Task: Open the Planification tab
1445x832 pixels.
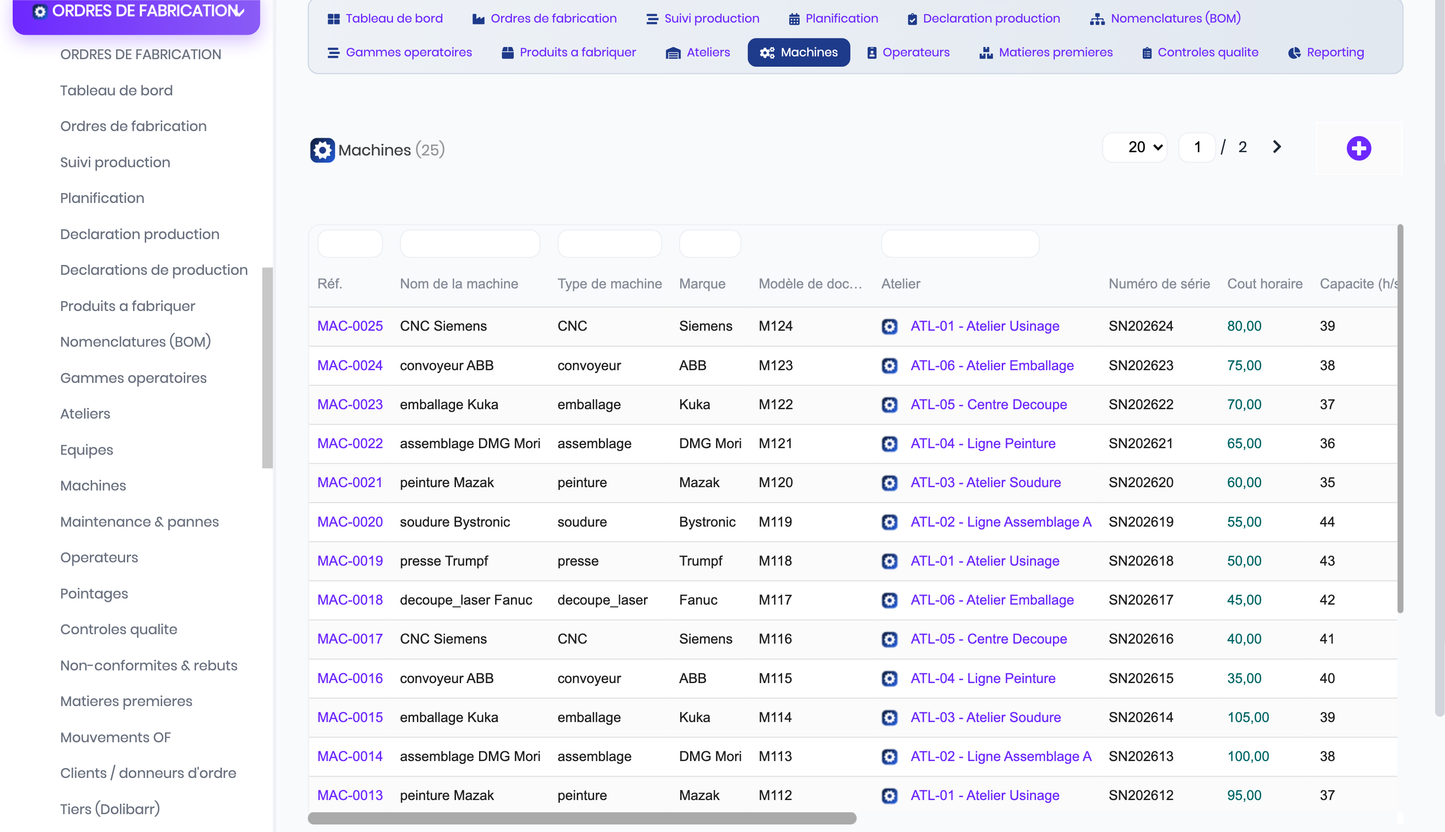Action: [x=833, y=19]
